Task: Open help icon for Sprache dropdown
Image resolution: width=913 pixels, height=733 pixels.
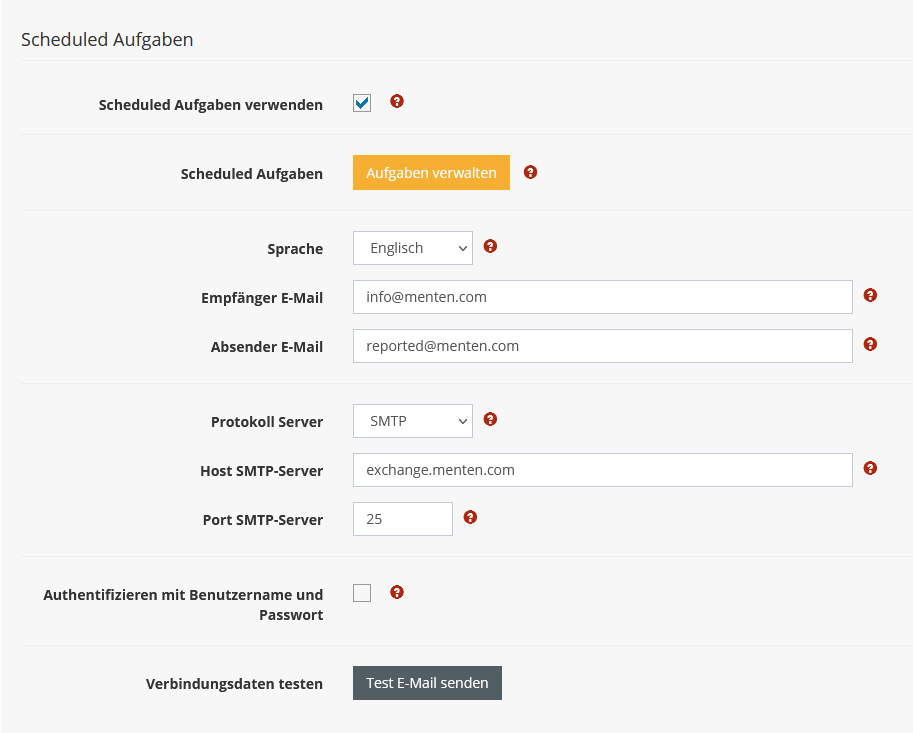Action: coord(490,246)
